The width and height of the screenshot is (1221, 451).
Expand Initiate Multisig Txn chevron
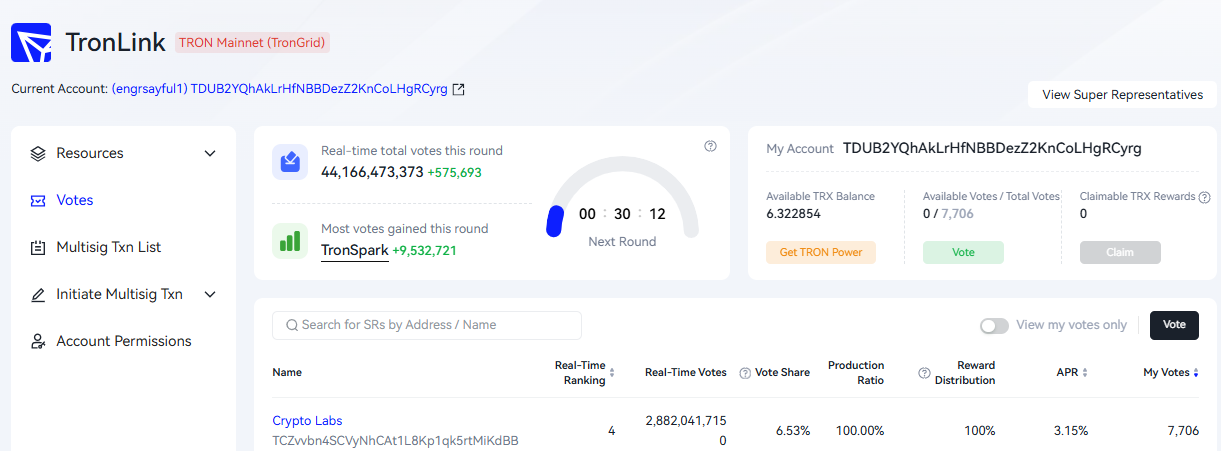210,294
